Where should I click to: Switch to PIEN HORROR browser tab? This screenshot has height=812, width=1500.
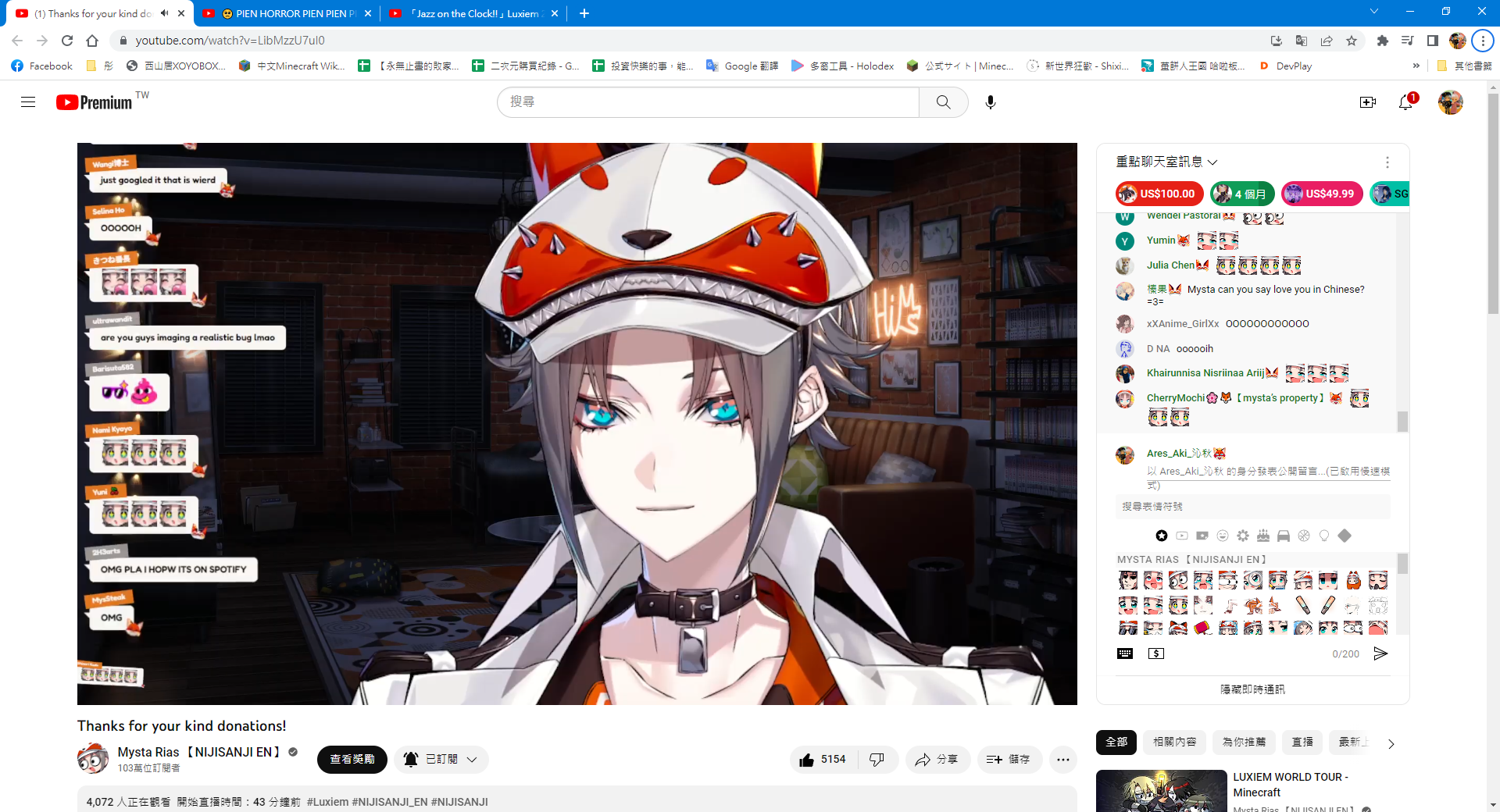[x=287, y=13]
